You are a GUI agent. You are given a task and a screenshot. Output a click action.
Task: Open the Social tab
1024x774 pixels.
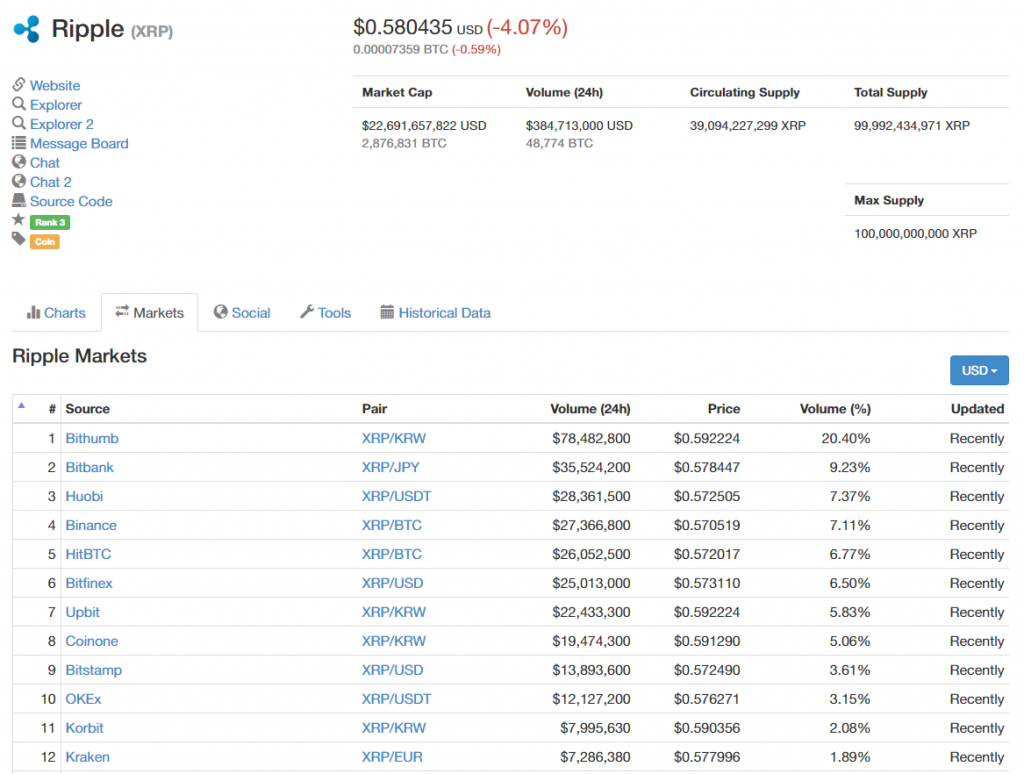click(x=242, y=313)
